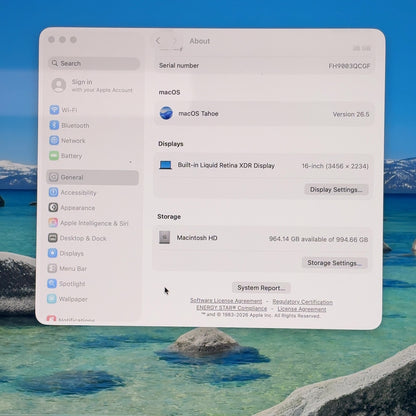Click the macOS Tahoe logo icon
Image resolution: width=416 pixels, height=416 pixels.
(166, 113)
